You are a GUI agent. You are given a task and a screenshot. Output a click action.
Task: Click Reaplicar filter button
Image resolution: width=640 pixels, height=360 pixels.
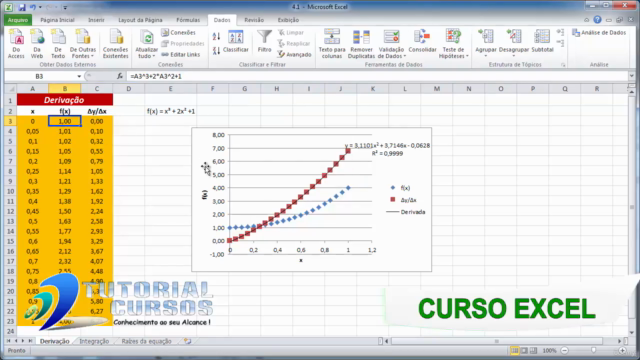293,43
